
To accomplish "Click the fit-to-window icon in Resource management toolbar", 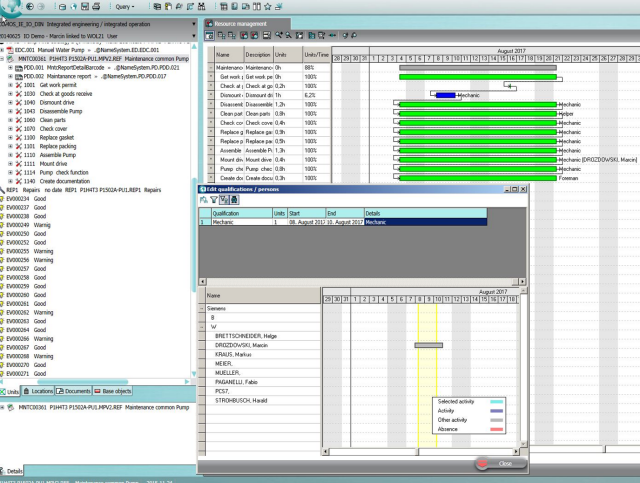I will (300, 36).
